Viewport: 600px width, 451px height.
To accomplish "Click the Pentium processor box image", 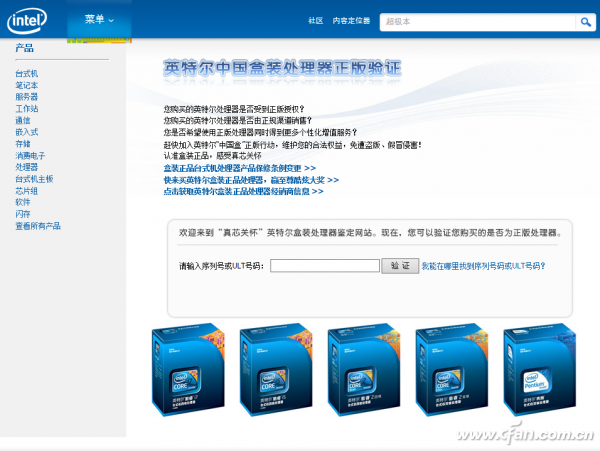I will (x=540, y=370).
